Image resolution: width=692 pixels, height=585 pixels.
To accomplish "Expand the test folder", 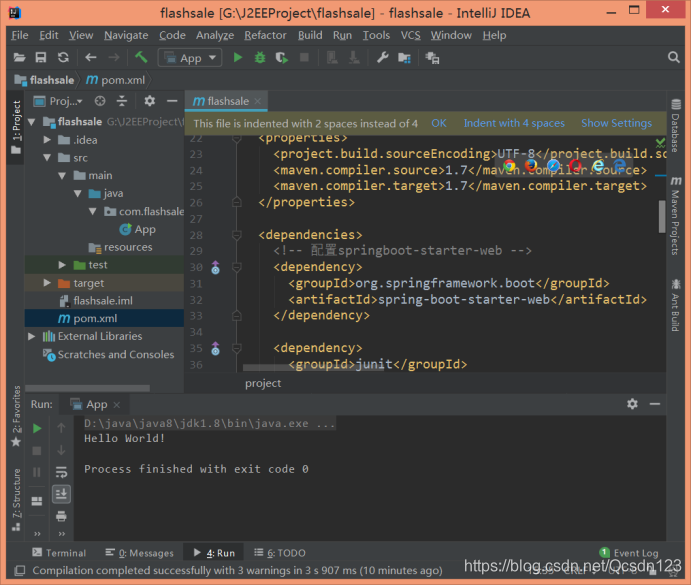I will pos(62,265).
